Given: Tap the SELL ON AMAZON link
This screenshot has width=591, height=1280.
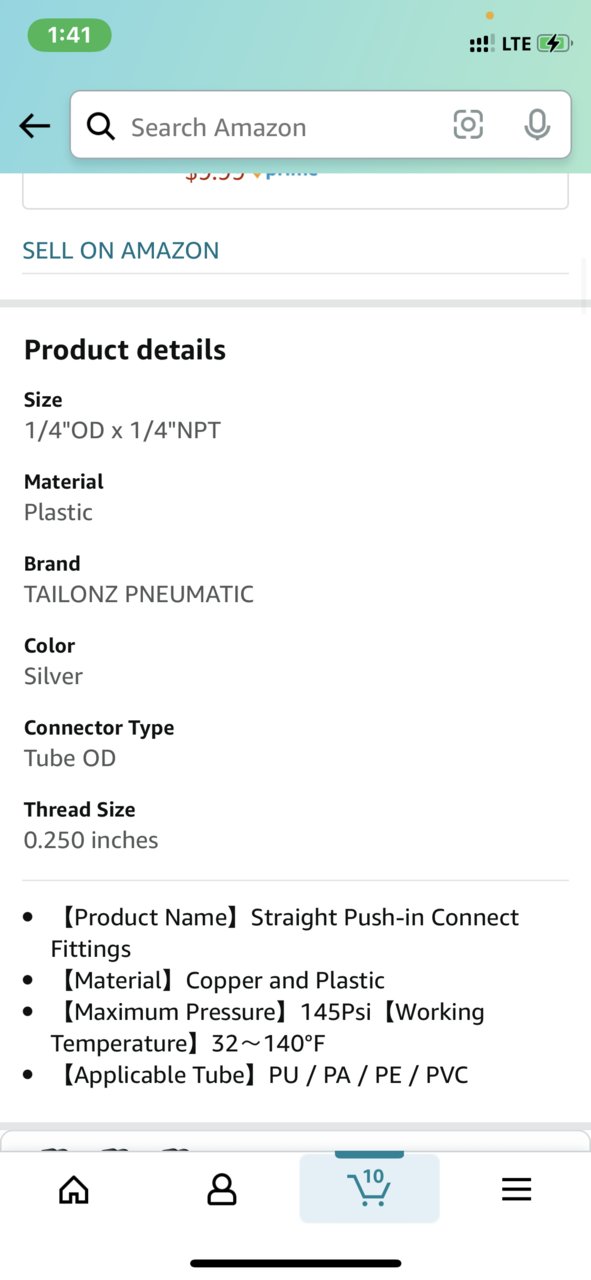Looking at the screenshot, I should (121, 250).
